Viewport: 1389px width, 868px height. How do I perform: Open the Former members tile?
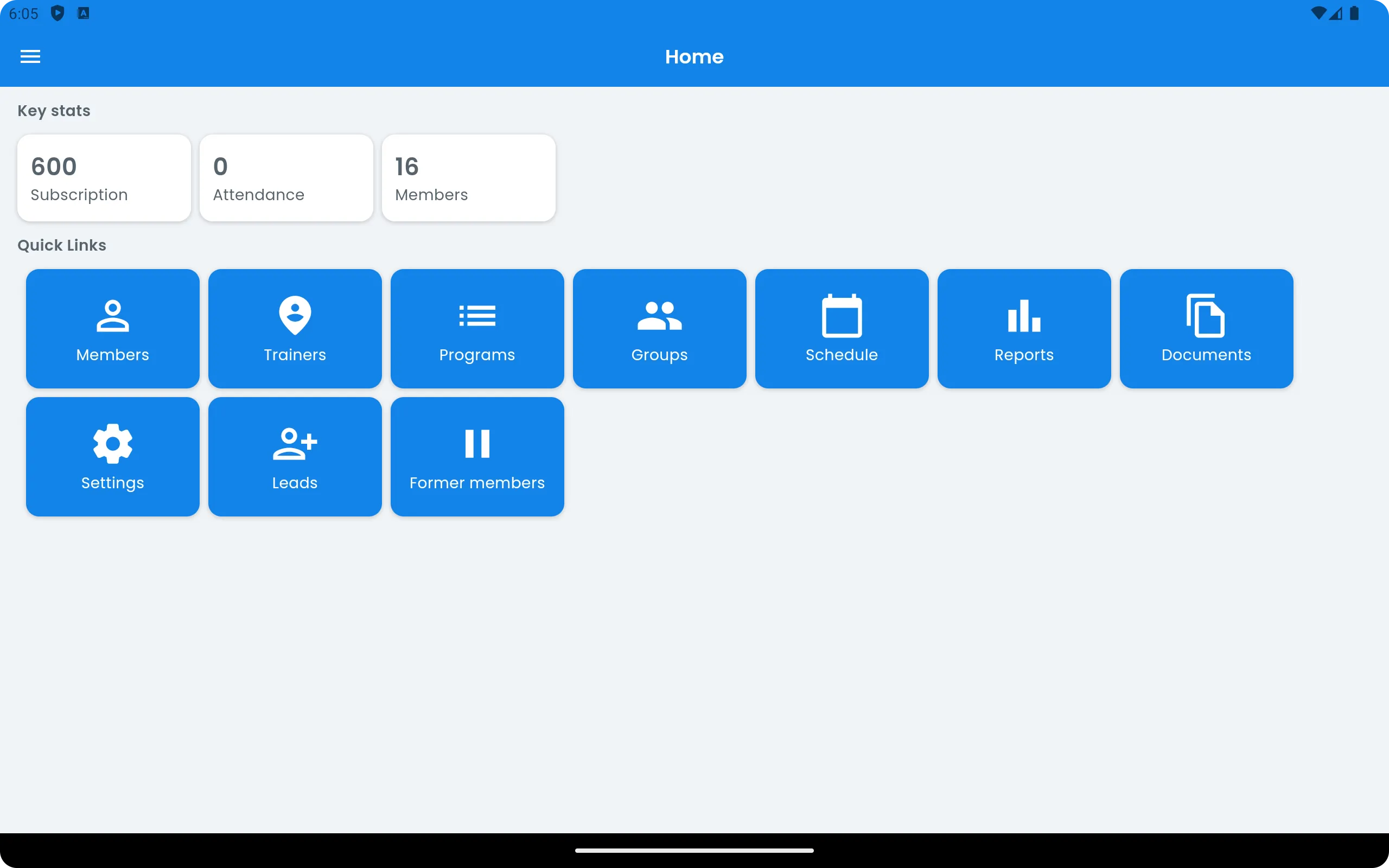477,456
